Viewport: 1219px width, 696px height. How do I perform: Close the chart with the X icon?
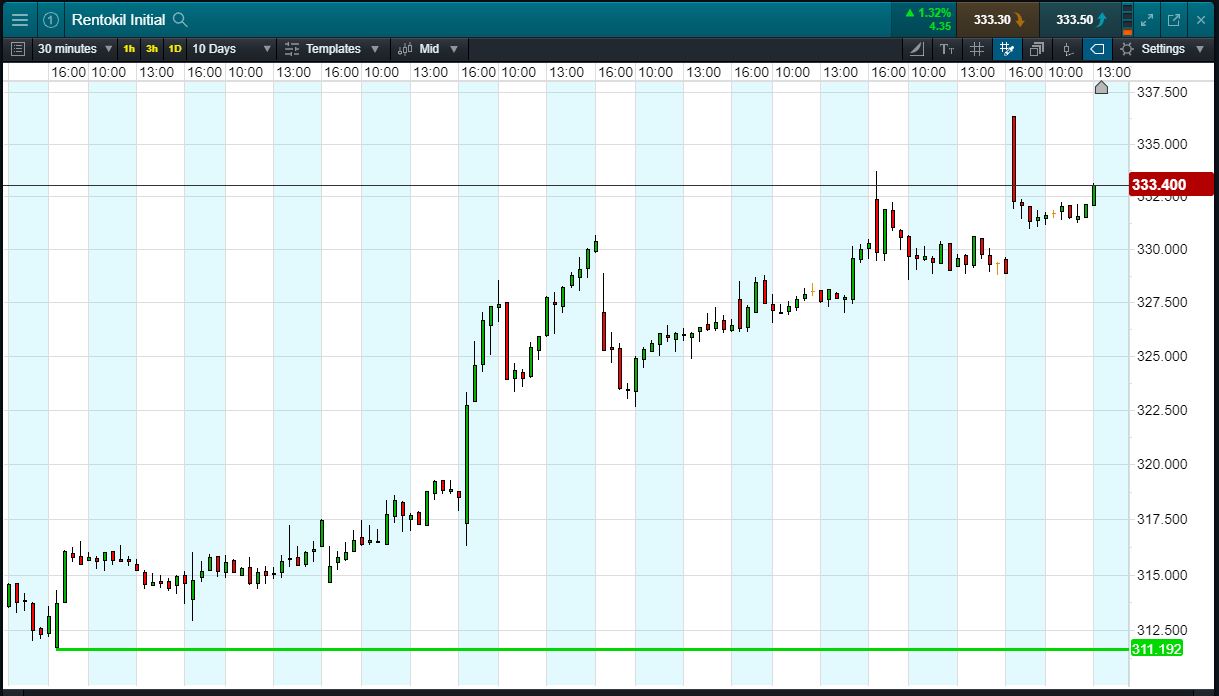coord(1201,19)
